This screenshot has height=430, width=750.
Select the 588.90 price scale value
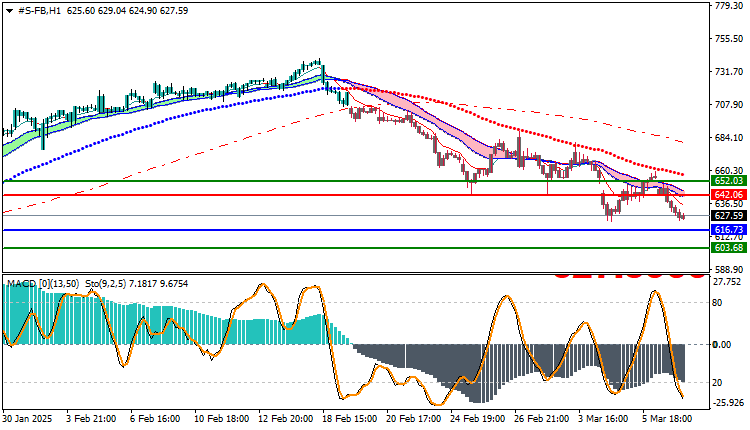point(728,270)
